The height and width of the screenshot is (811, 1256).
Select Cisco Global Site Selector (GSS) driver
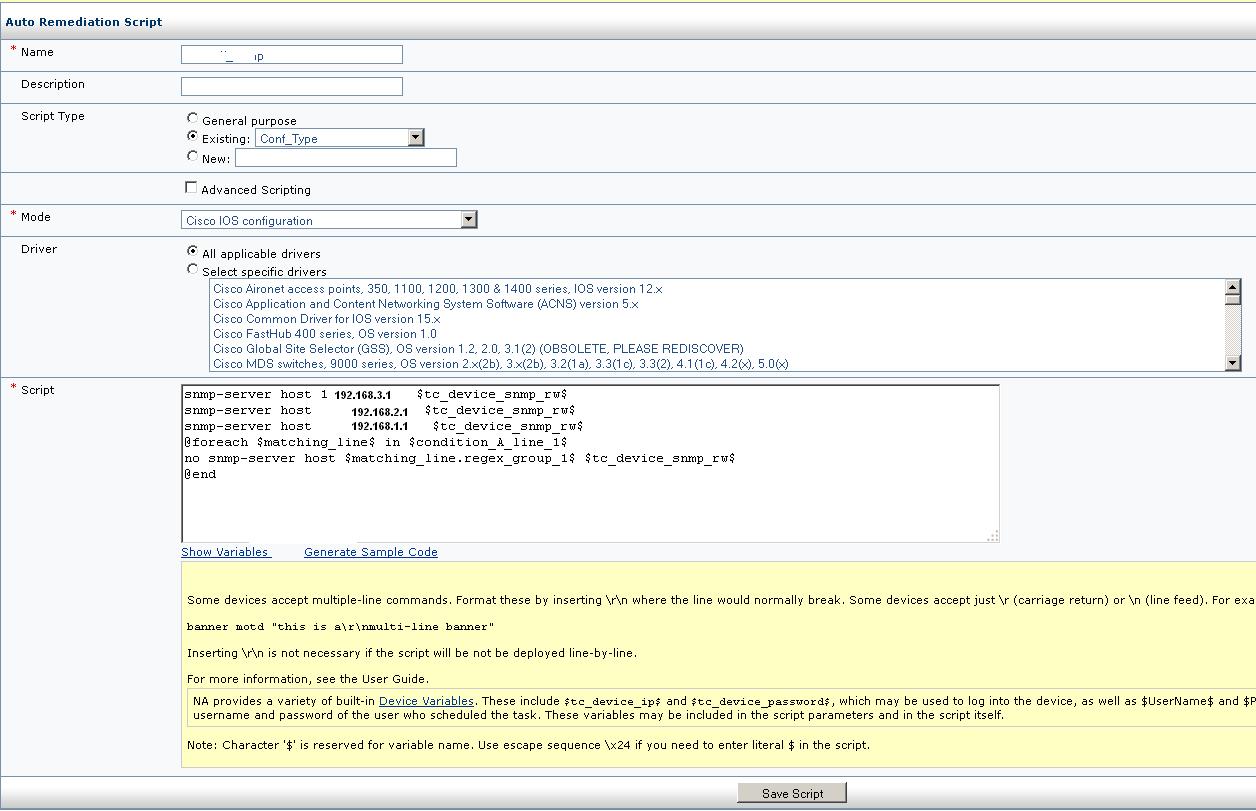pos(478,349)
